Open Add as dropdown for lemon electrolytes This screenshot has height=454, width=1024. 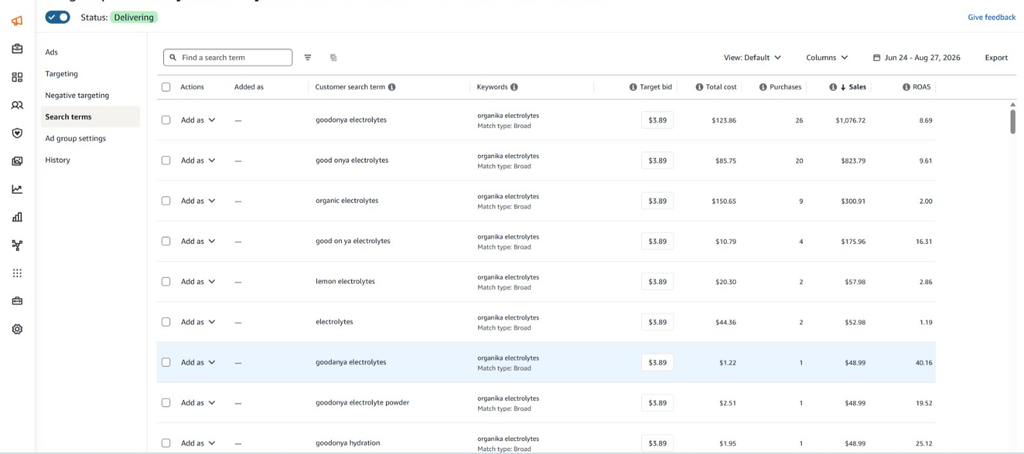coord(198,282)
